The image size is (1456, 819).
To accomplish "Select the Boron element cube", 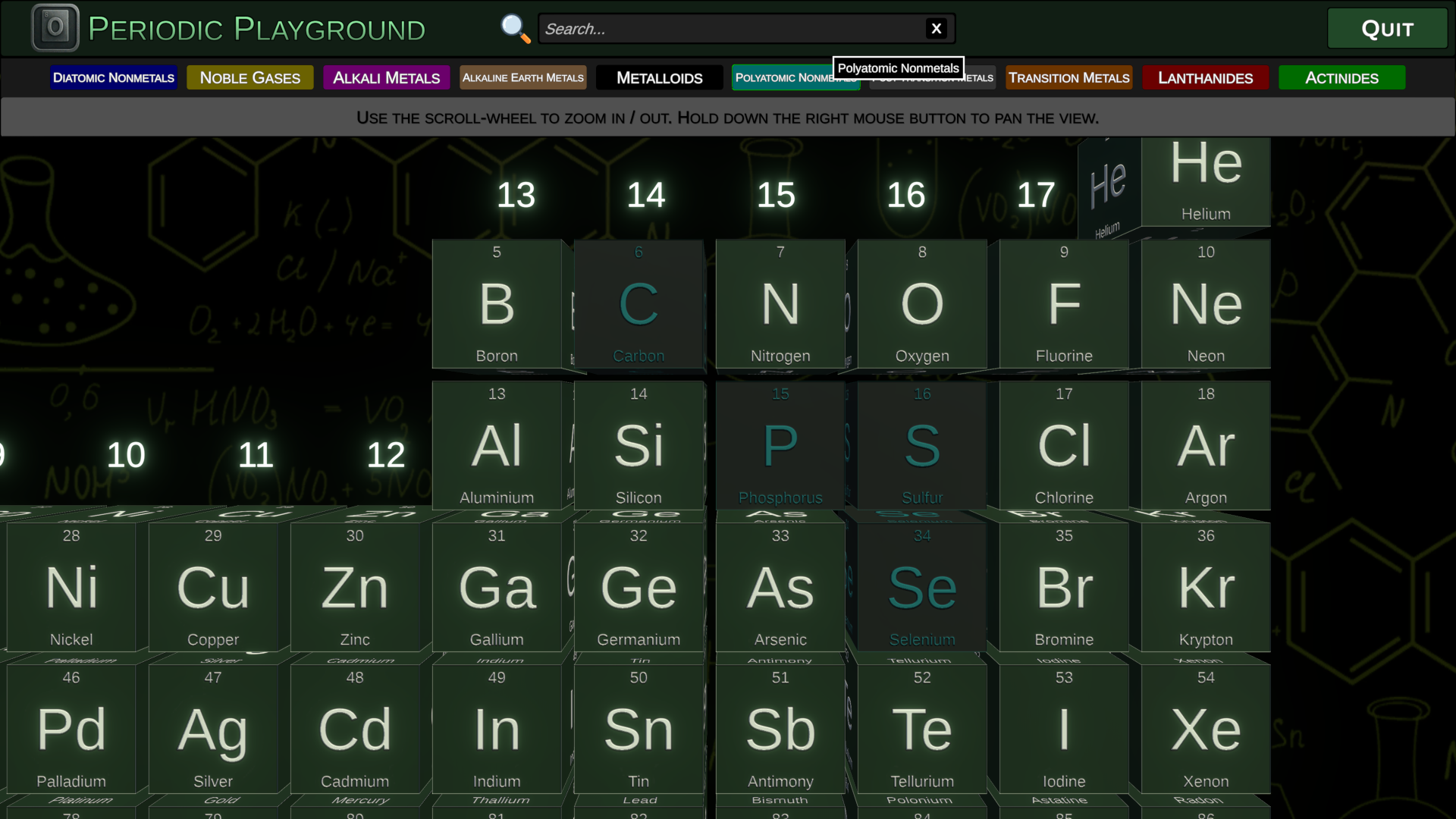I will tap(497, 304).
